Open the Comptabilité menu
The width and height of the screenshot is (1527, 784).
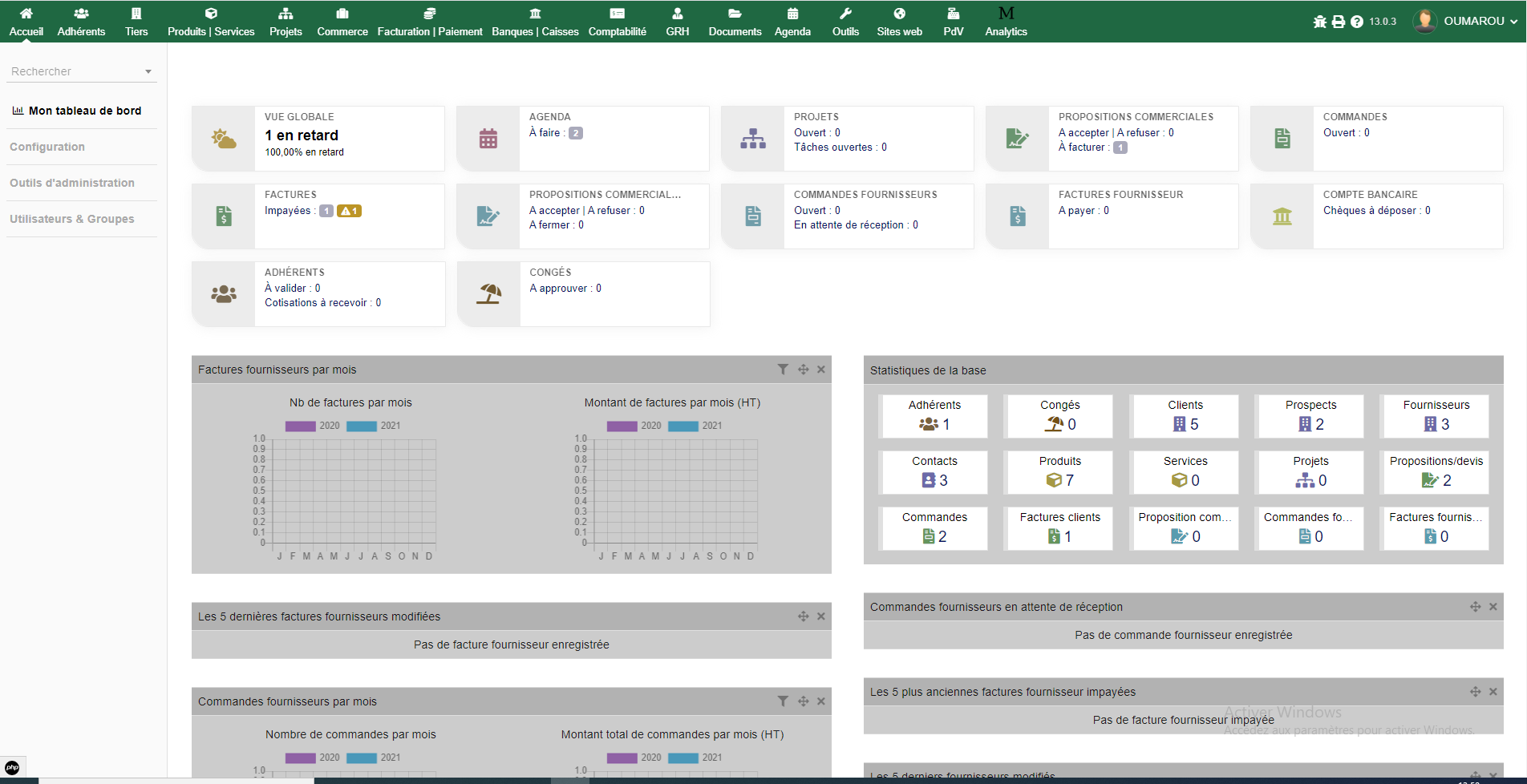pyautogui.click(x=617, y=22)
